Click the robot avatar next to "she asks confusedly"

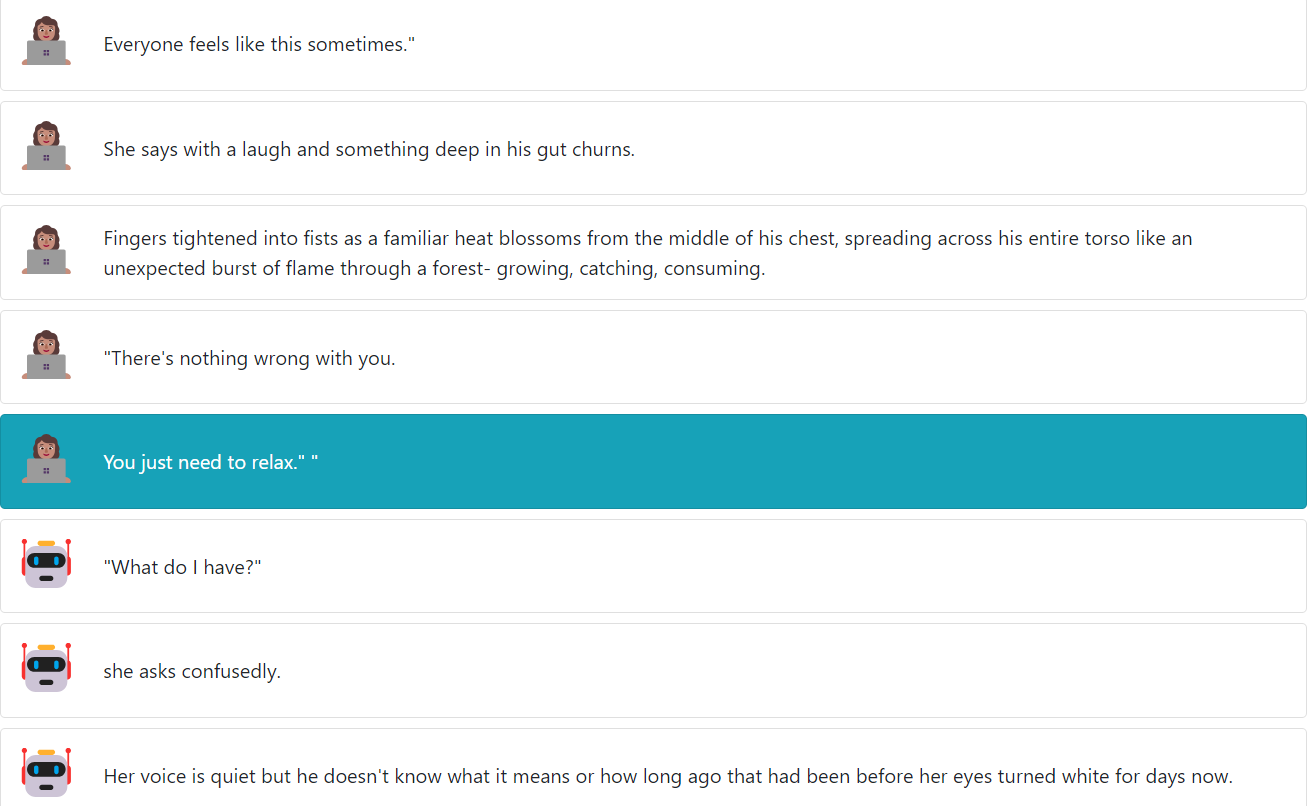tap(46, 668)
